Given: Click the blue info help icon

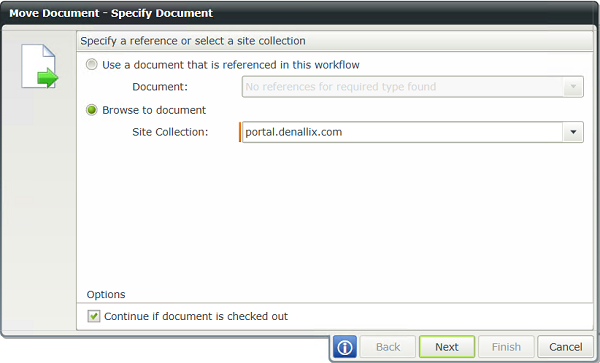Looking at the screenshot, I should pos(345,347).
